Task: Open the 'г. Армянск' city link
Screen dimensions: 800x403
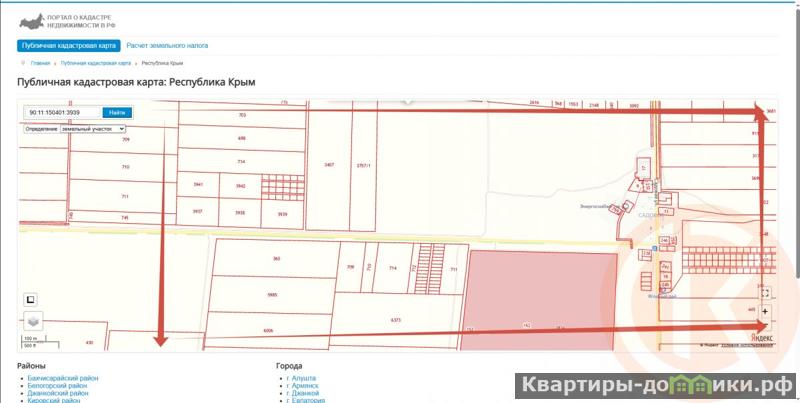Action: [x=303, y=386]
